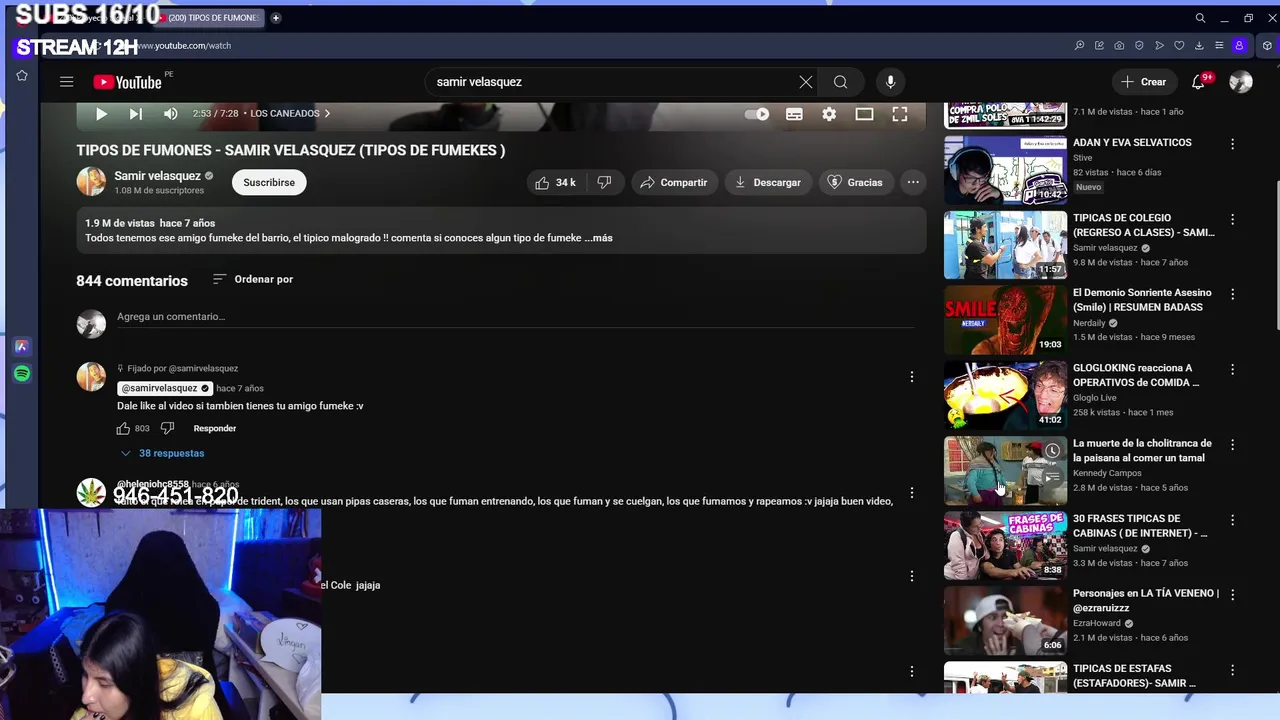The height and width of the screenshot is (720, 1280).
Task: Open GLOGLOKING reacciona video title
Action: coord(1136,375)
